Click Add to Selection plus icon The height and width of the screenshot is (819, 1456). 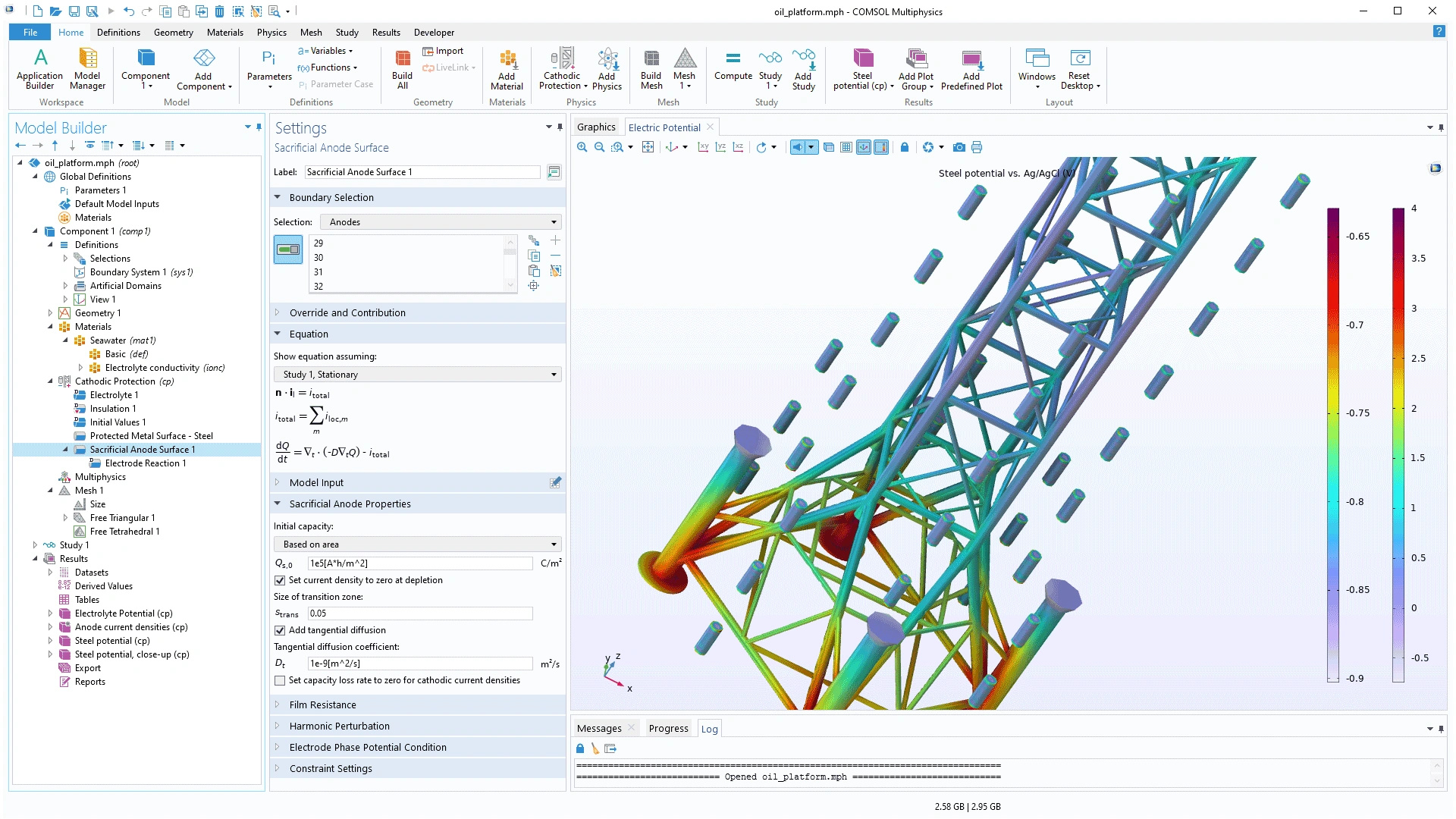pos(555,240)
